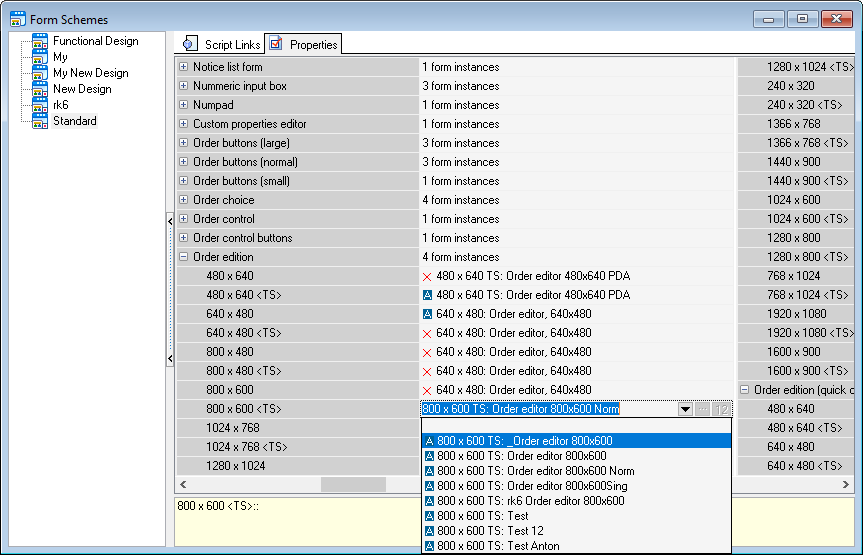Select the 1024 x 768 row

pos(297,428)
